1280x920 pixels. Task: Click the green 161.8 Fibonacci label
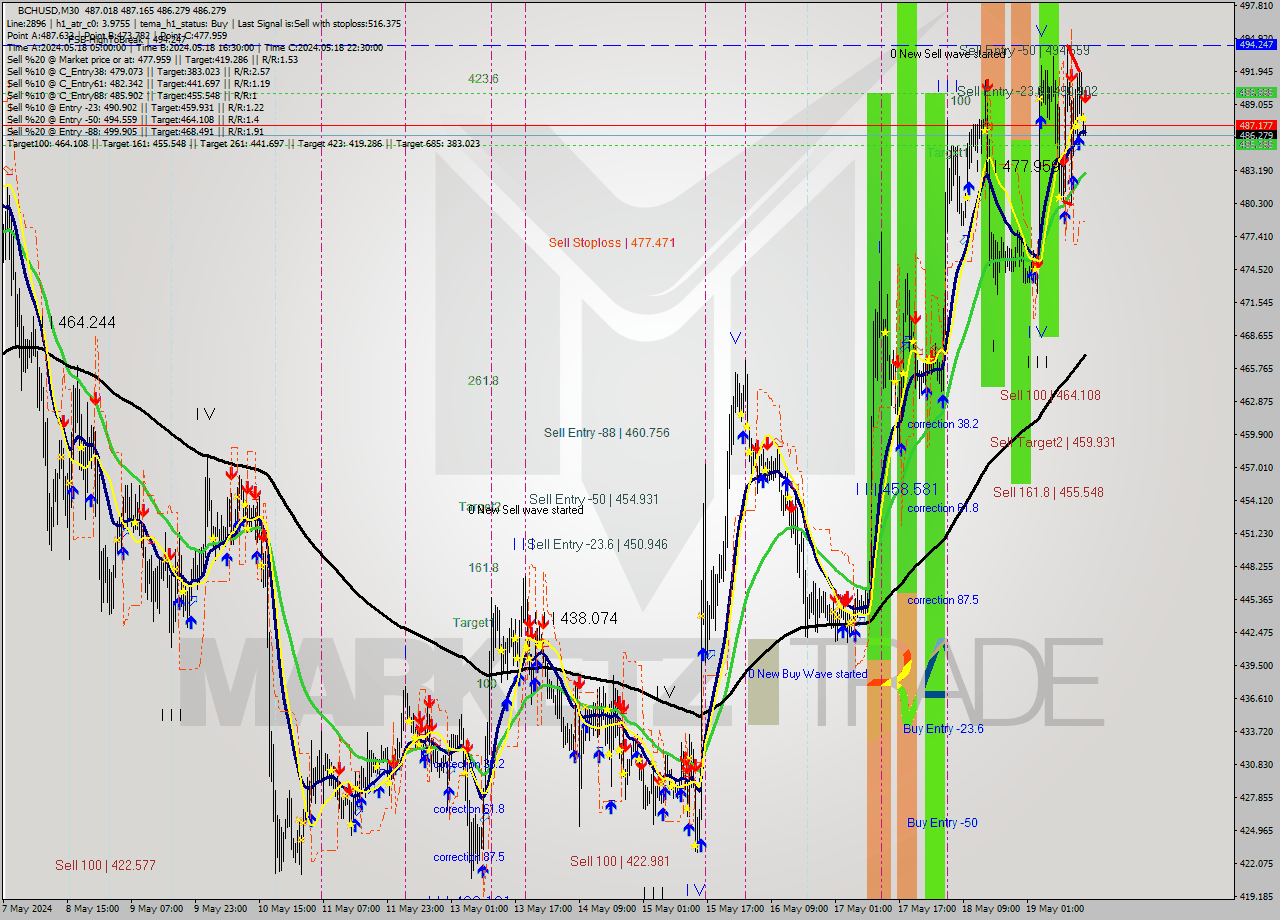(x=483, y=567)
